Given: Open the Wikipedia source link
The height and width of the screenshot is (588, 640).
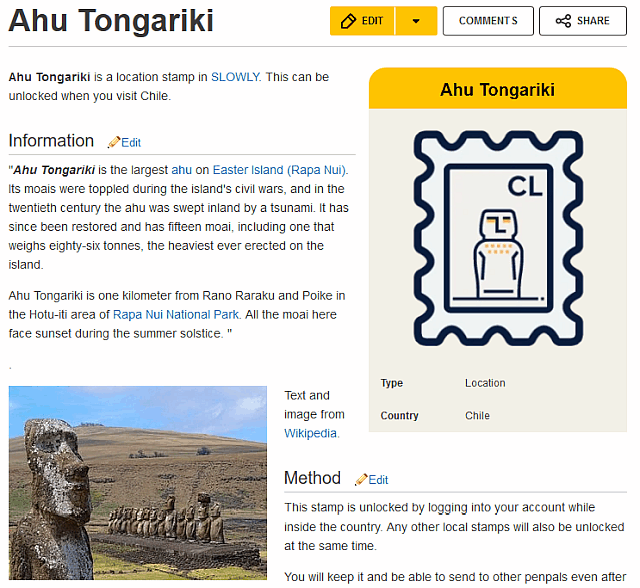Looking at the screenshot, I should point(310,433).
